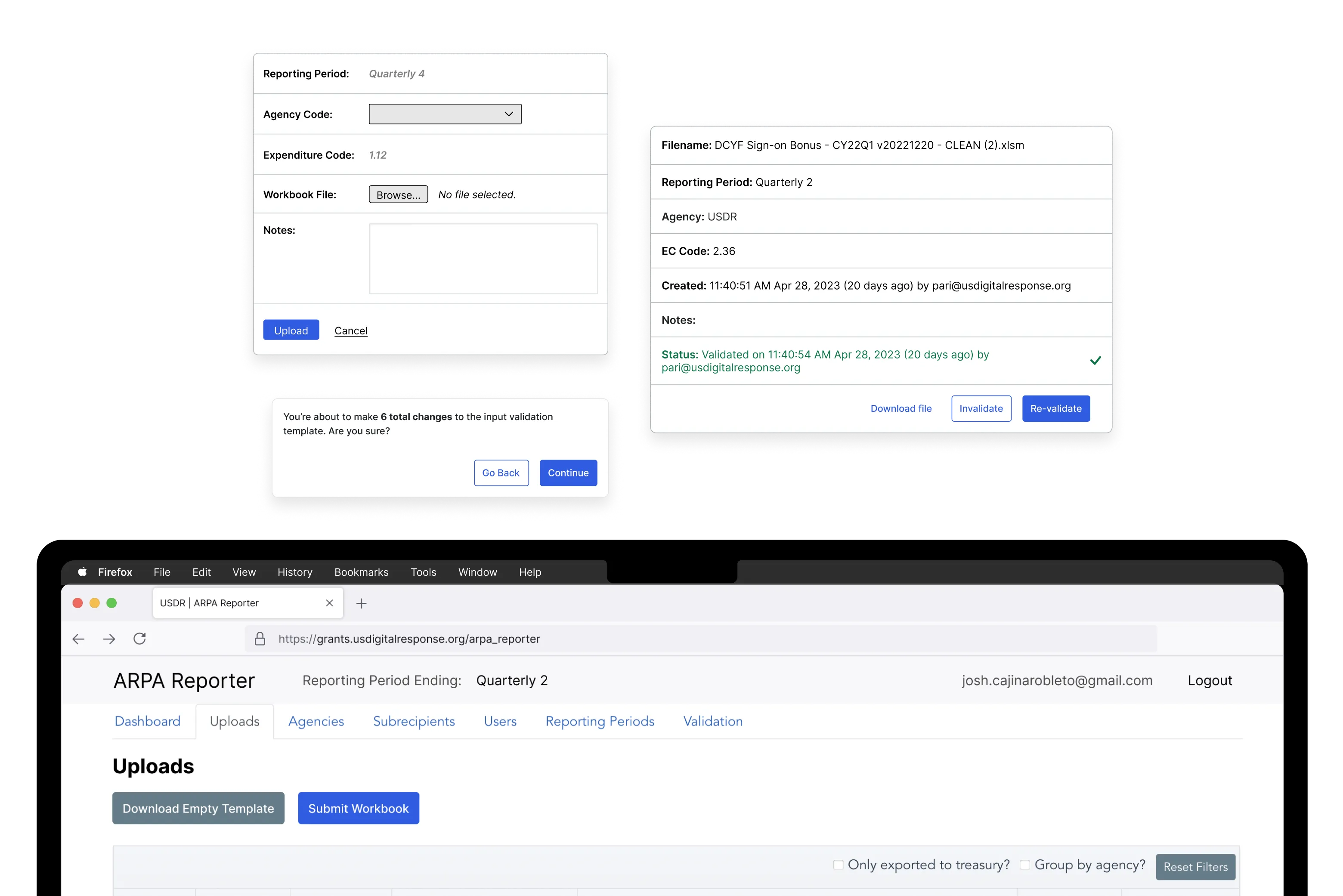Click the 'Agency: USDR' row
Image resolution: width=1343 pixels, height=896 pixels.
(x=881, y=216)
